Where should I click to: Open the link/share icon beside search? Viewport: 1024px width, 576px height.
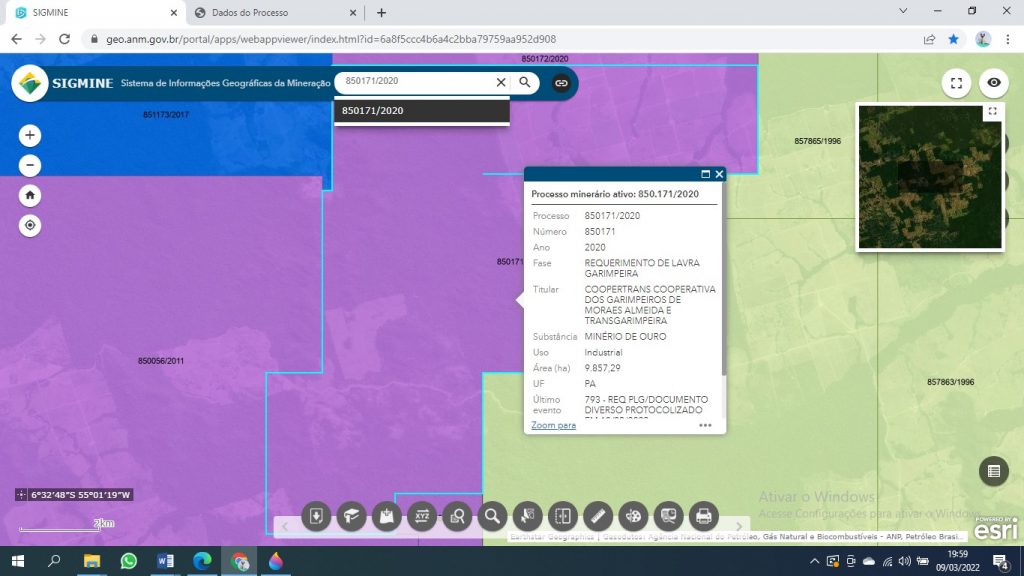coord(561,83)
